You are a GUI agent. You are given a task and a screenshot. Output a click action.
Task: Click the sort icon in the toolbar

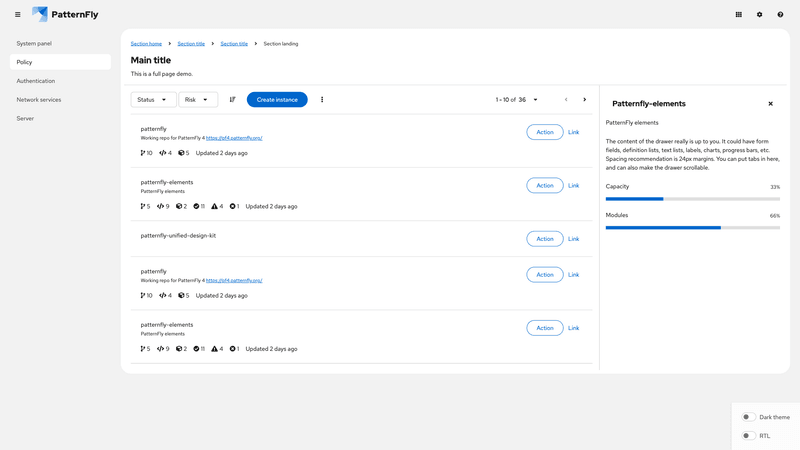click(x=232, y=99)
